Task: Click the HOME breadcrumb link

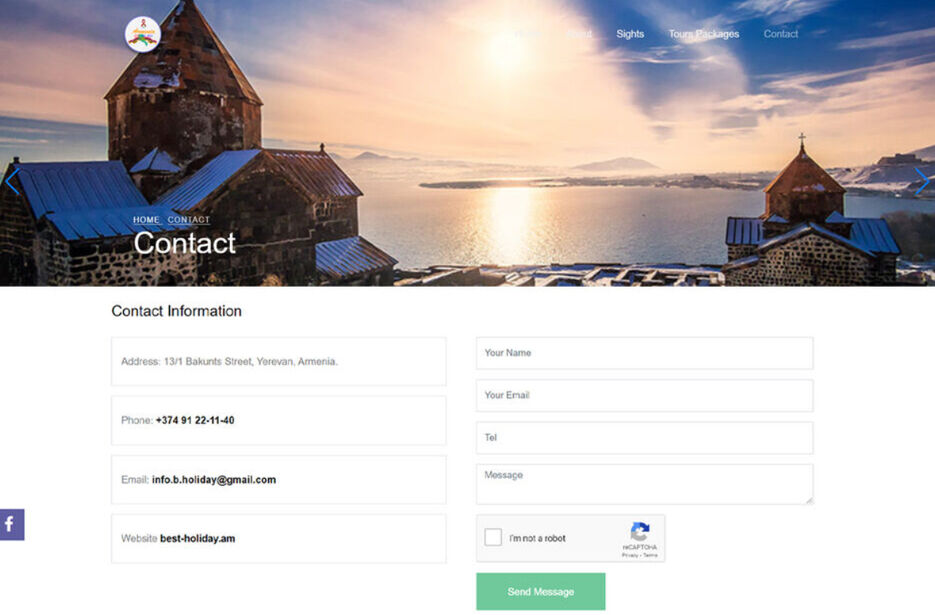Action: (x=146, y=220)
